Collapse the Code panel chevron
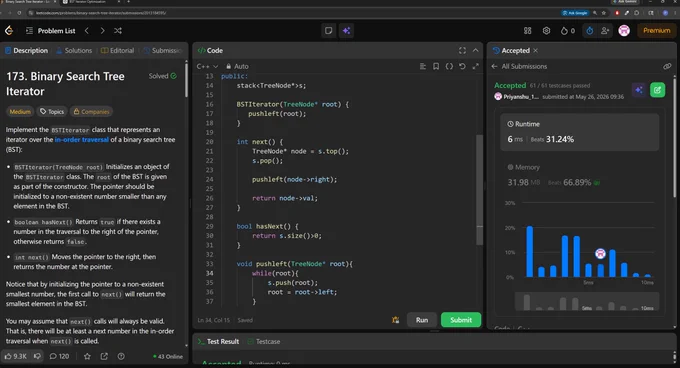The width and height of the screenshot is (680, 368). coord(476,51)
